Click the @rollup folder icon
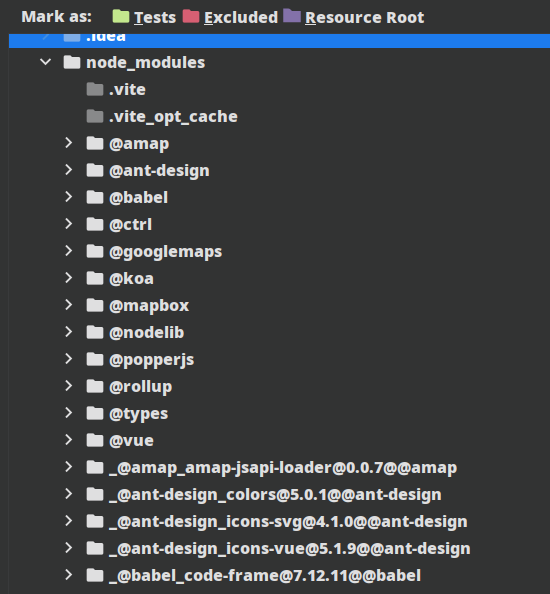The image size is (550, 594). click(95, 386)
